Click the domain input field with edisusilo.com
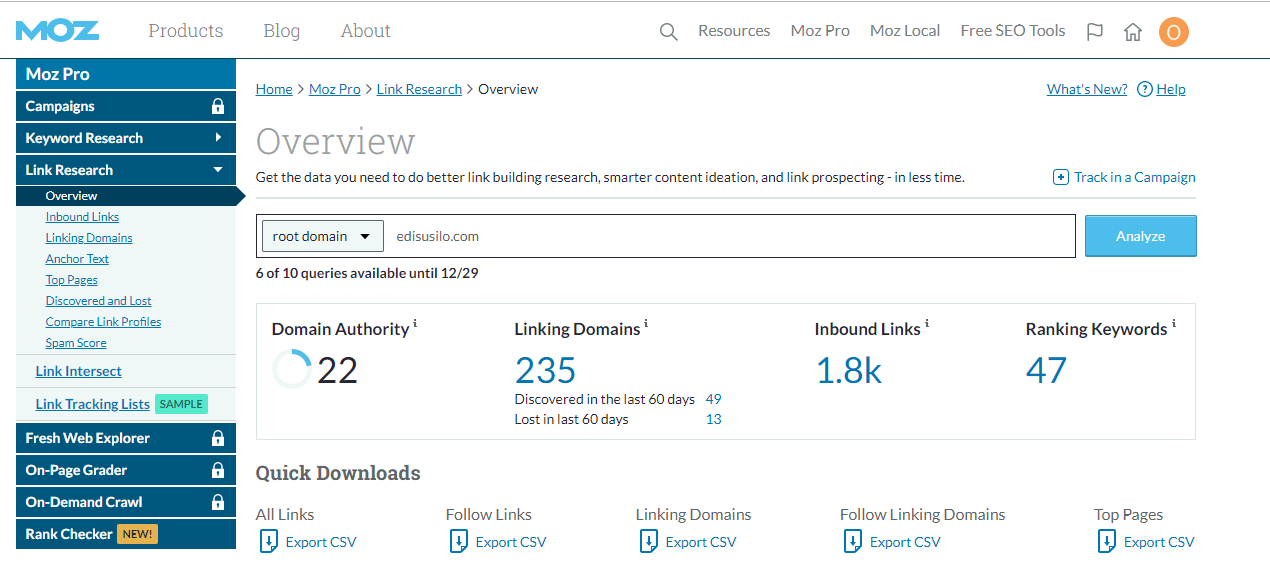This screenshot has height=579, width=1270. pyautogui.click(x=730, y=237)
